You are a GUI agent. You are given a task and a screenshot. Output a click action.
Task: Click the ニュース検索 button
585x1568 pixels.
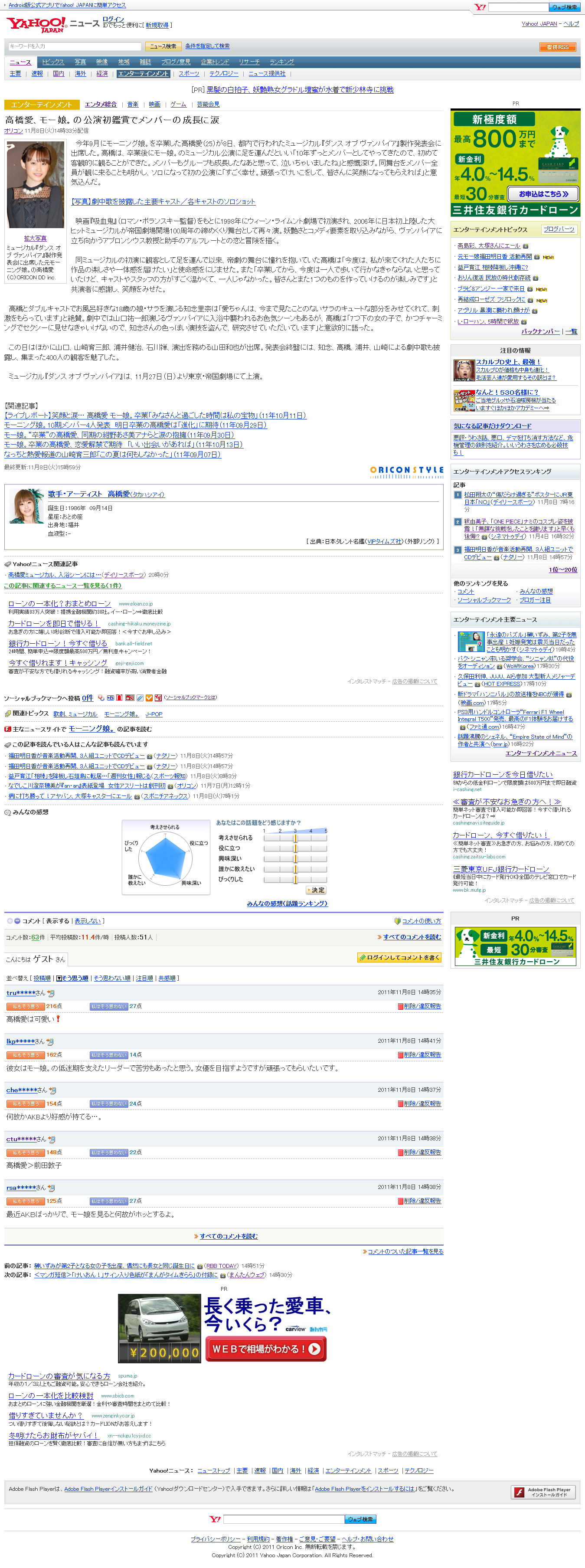coord(163,46)
